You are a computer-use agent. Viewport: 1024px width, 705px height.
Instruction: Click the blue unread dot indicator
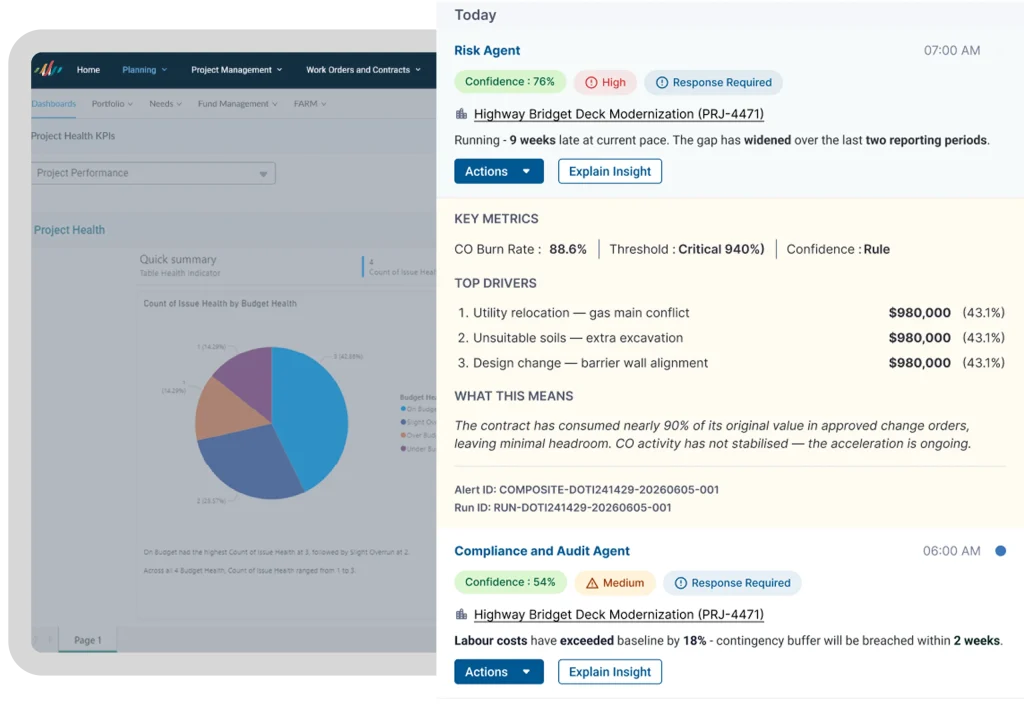pos(1000,551)
